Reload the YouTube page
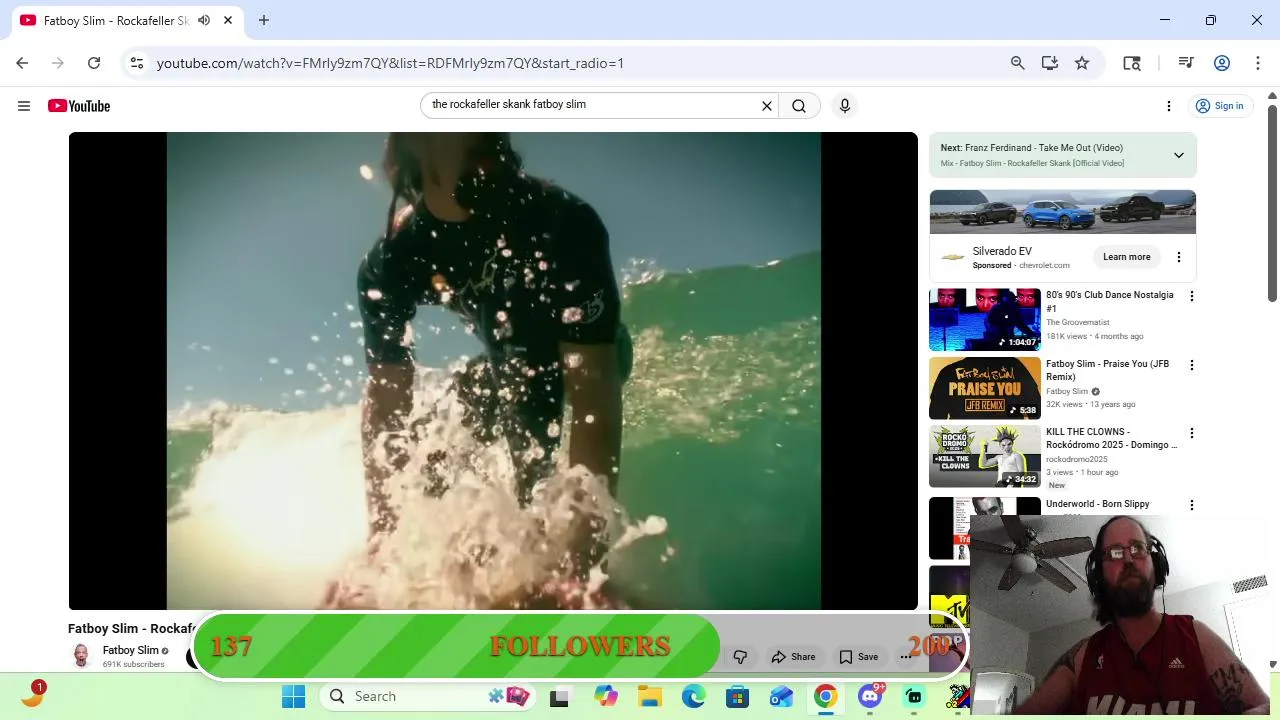The height and width of the screenshot is (720, 1280). (94, 63)
